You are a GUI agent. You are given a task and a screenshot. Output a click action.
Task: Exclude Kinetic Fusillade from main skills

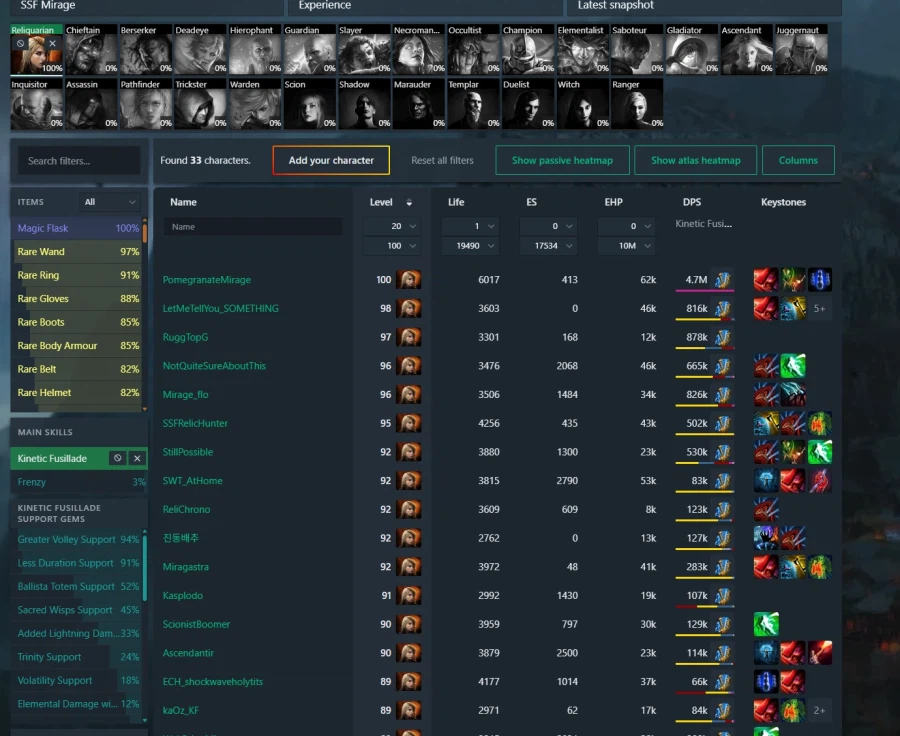pos(117,458)
